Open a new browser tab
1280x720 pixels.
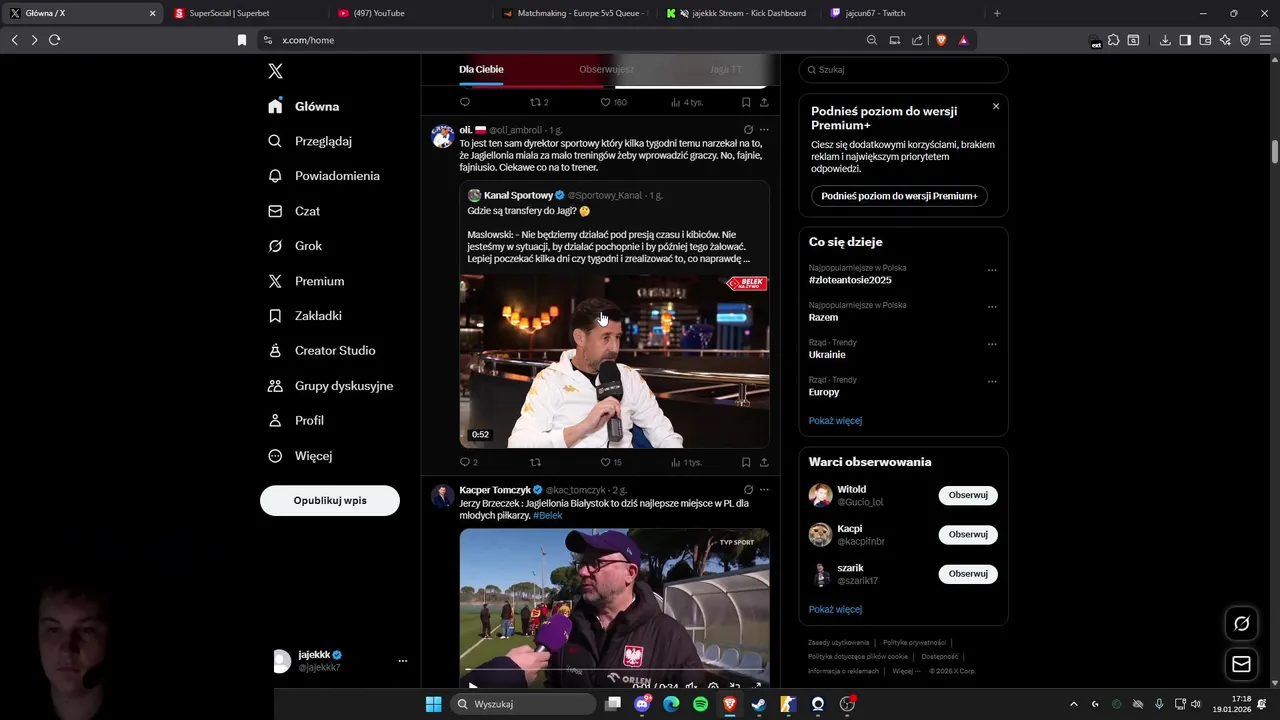[x=997, y=13]
